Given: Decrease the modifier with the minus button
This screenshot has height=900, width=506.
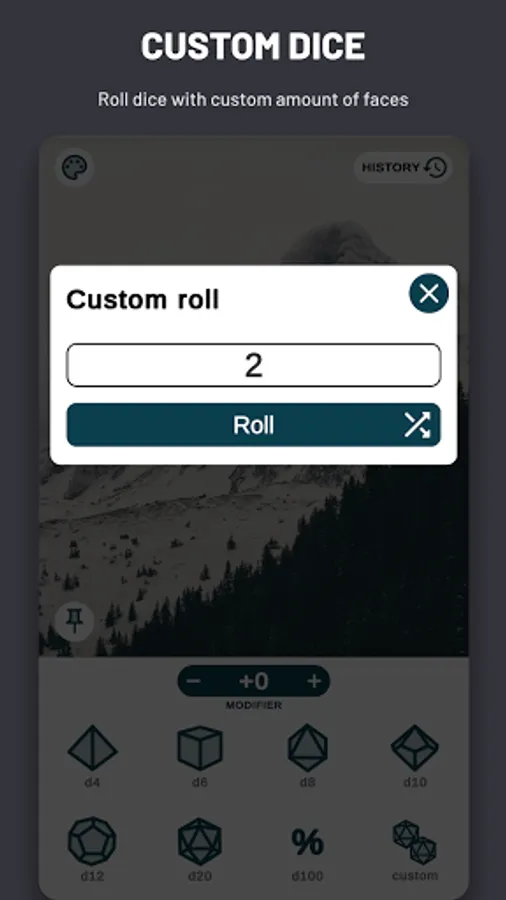Looking at the screenshot, I should (x=194, y=681).
